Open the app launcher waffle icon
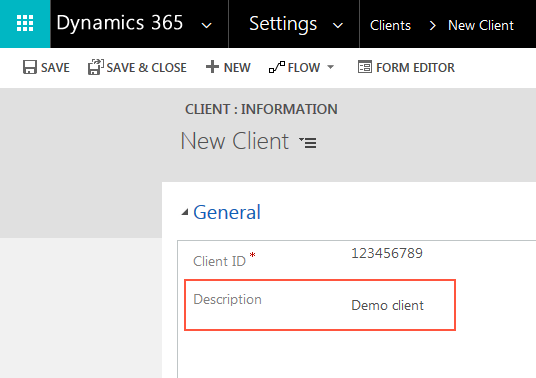536x378 pixels. tap(25, 23)
